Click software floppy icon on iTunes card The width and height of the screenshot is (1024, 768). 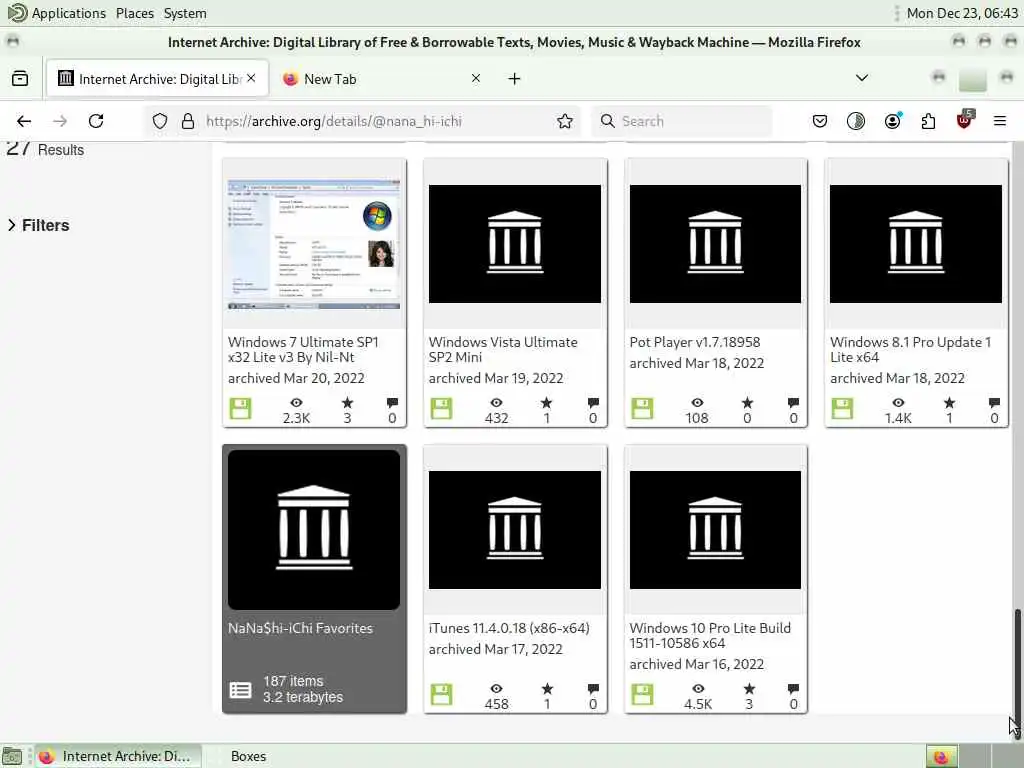tap(441, 694)
